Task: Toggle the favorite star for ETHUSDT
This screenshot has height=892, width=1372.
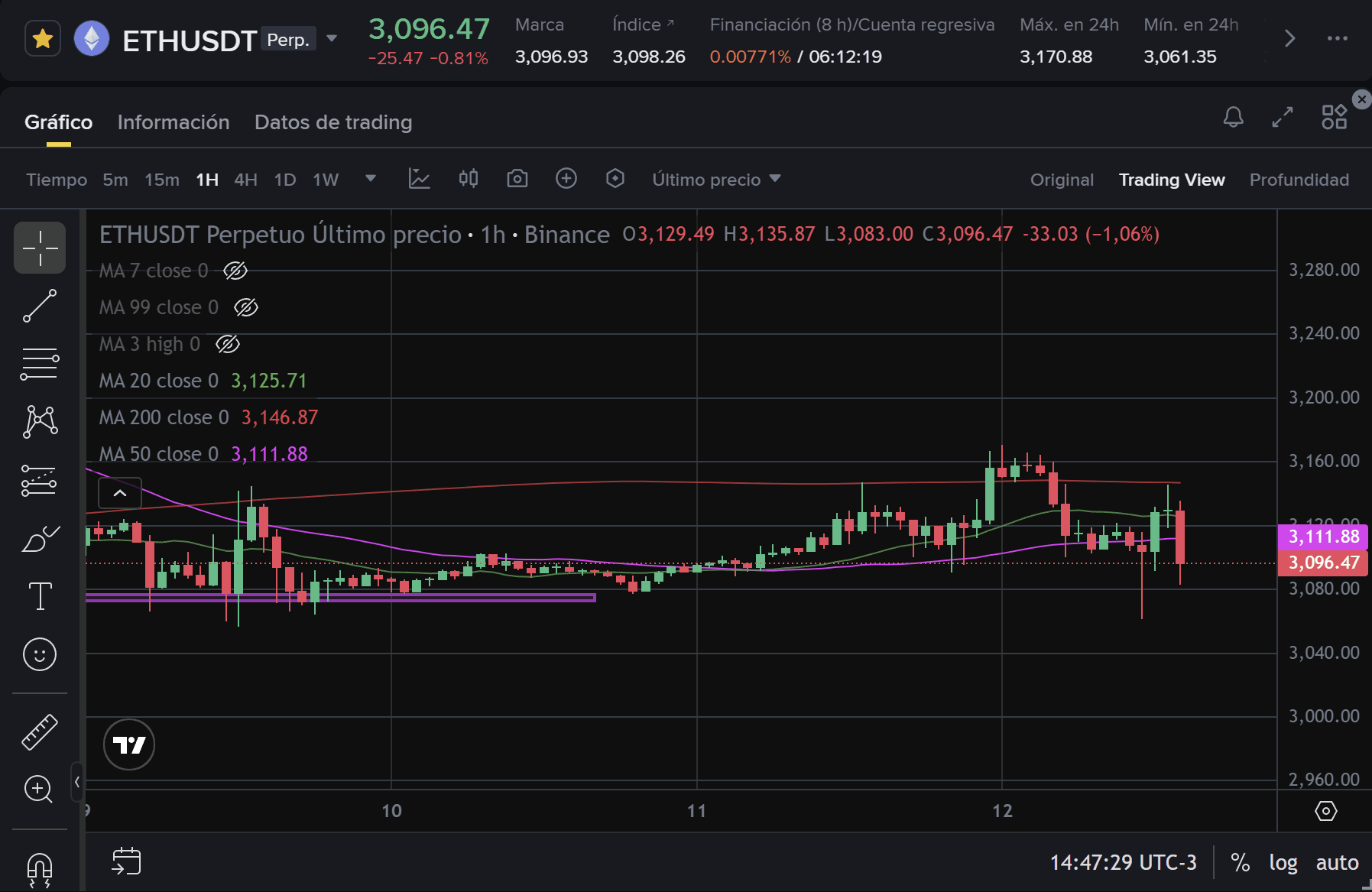Action: click(x=43, y=38)
